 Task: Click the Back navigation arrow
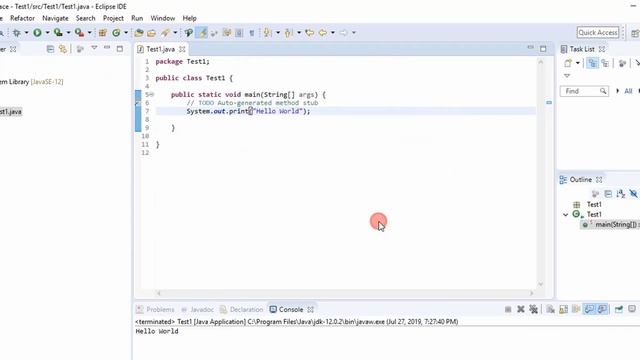323,33
